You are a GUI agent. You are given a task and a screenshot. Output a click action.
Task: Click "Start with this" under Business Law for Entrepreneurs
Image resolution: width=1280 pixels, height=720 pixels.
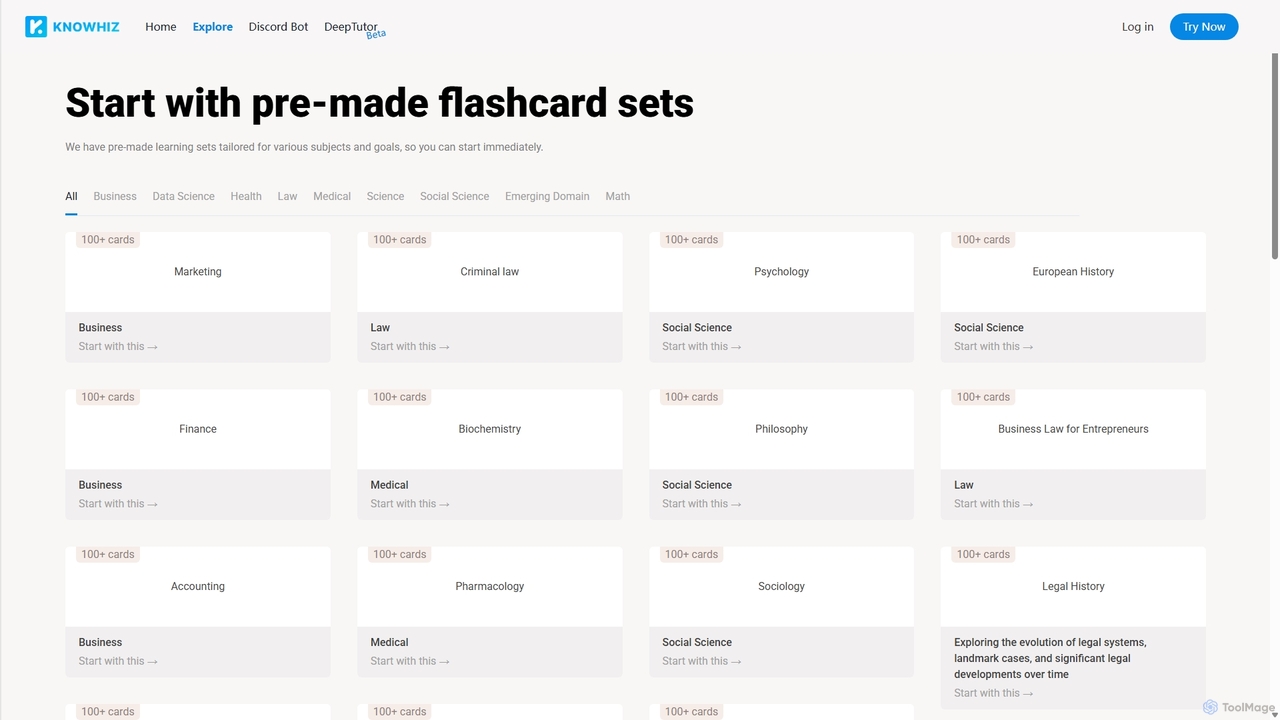click(994, 504)
